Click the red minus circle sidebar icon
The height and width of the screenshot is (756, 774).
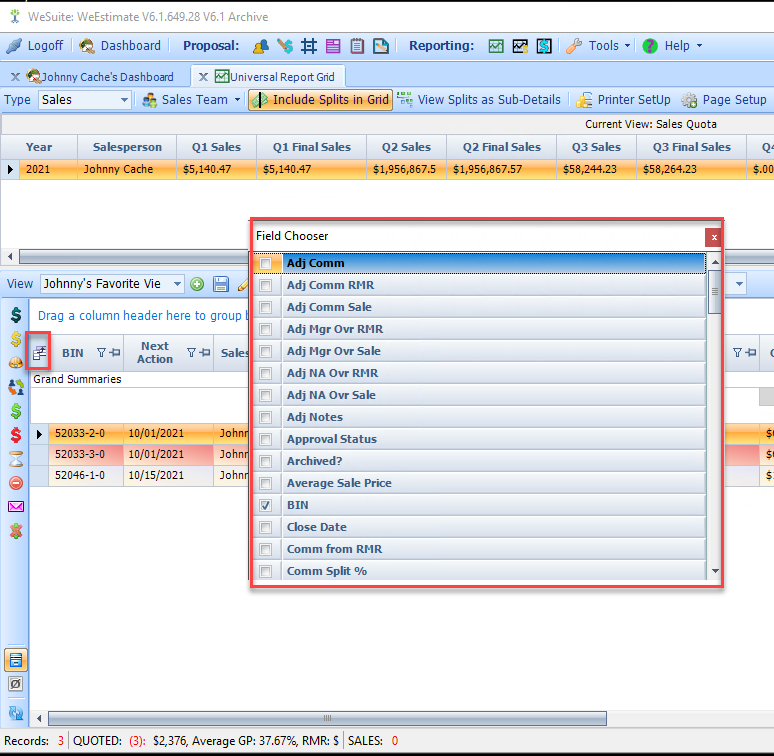16,483
